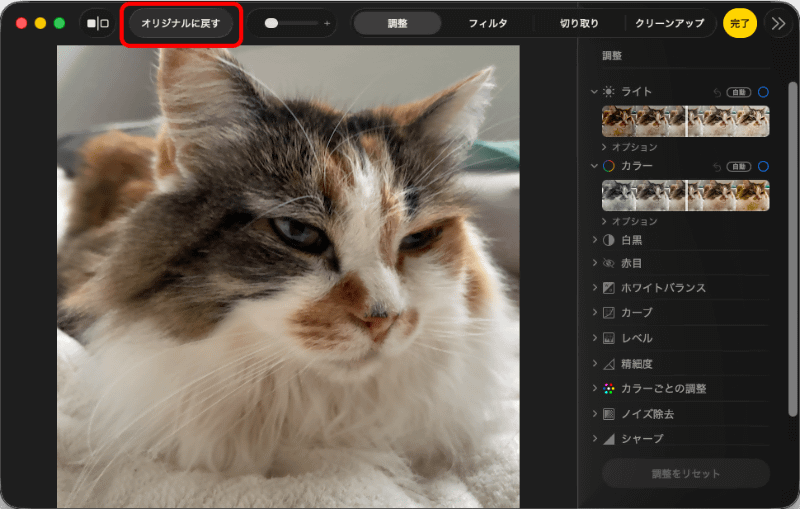Viewport: 800px width, 509px height.
Task: Click the レベル histogram icon
Action: pyautogui.click(x=609, y=338)
